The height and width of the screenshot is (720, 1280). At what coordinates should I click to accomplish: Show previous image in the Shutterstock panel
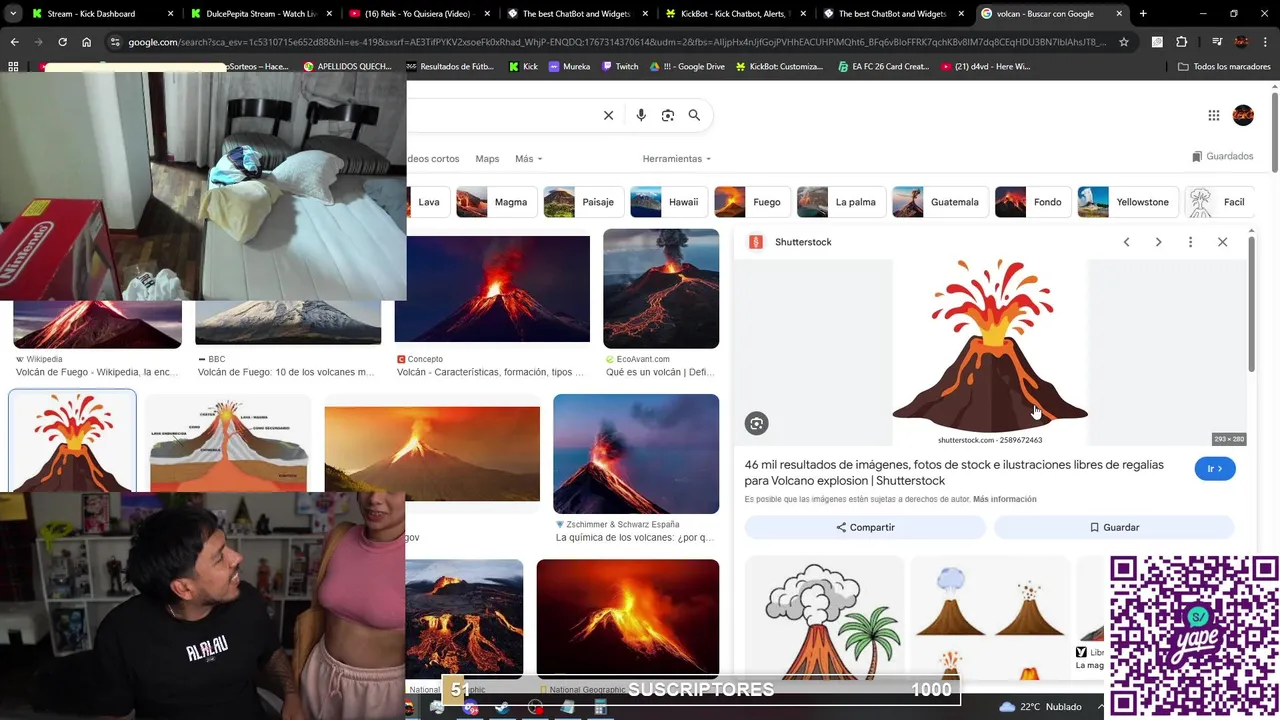[x=1126, y=242]
